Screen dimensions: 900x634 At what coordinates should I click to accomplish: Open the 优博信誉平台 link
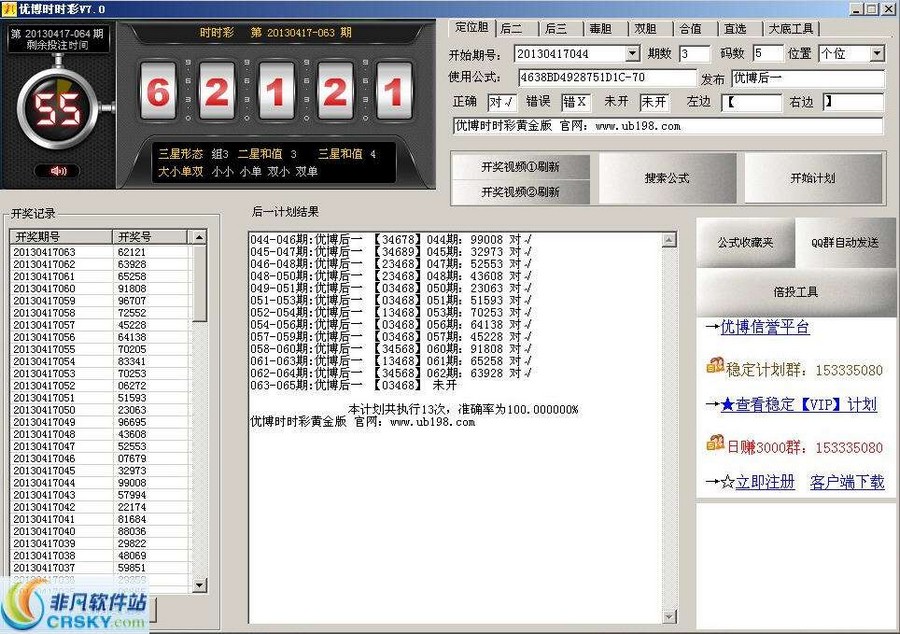[x=765, y=327]
